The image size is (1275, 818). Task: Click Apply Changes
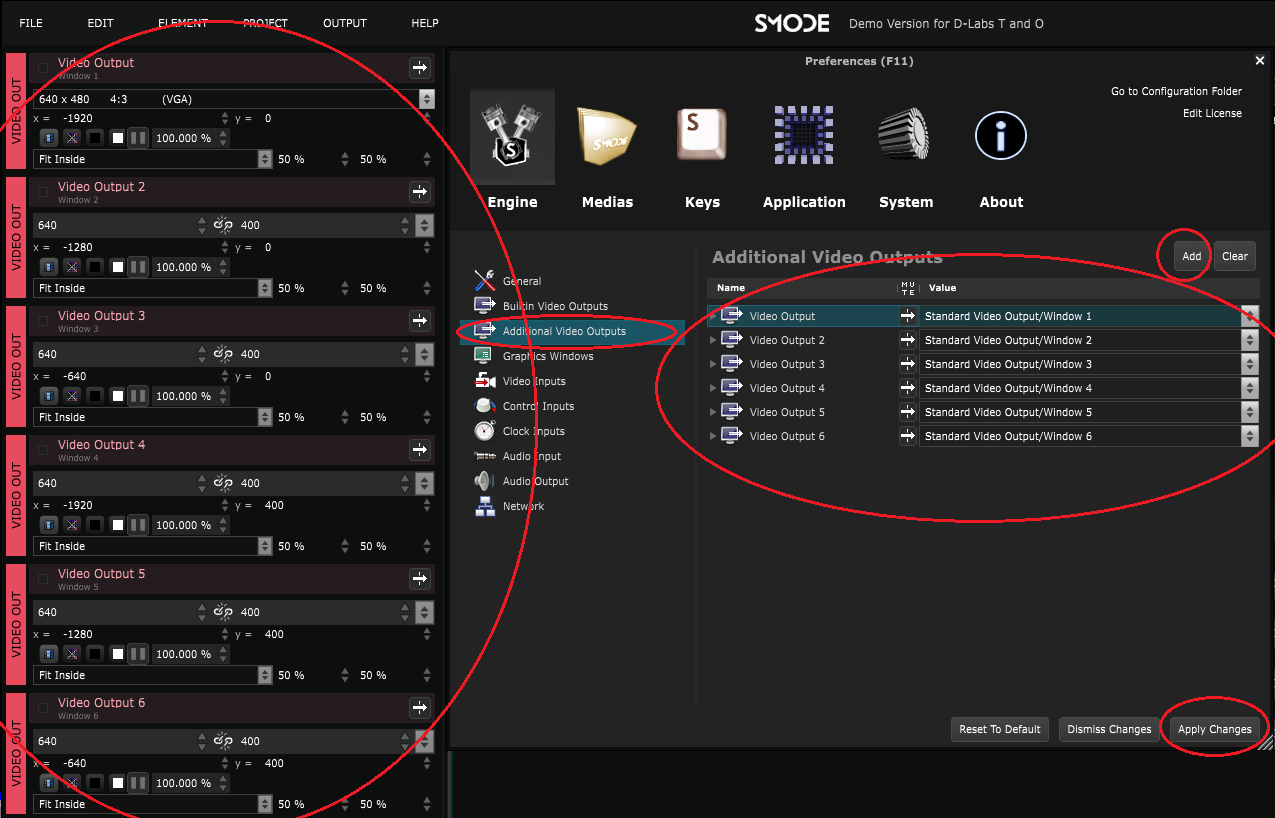1214,729
